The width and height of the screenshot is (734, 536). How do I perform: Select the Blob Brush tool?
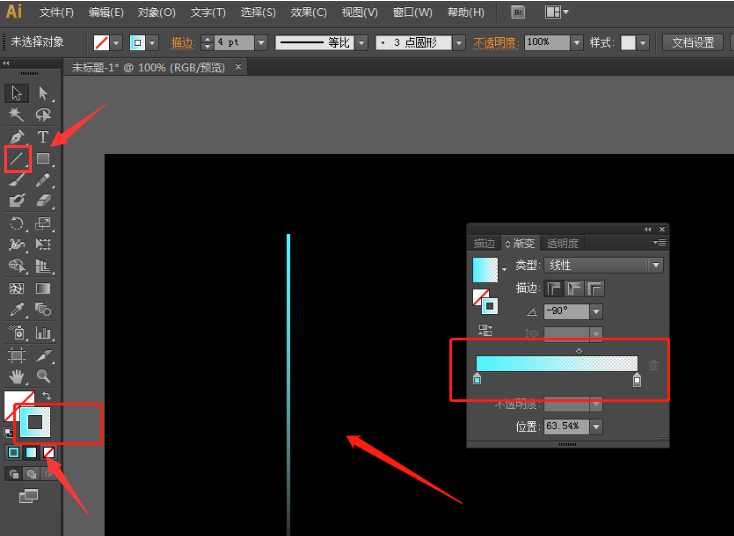click(17, 200)
